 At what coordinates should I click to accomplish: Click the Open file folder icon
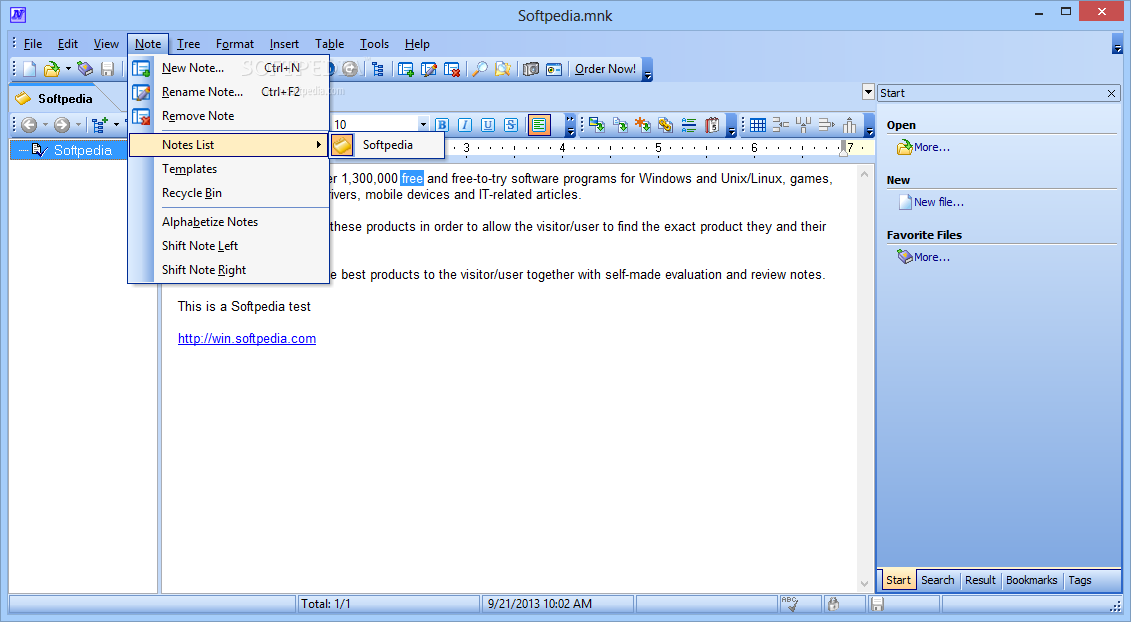(x=51, y=69)
